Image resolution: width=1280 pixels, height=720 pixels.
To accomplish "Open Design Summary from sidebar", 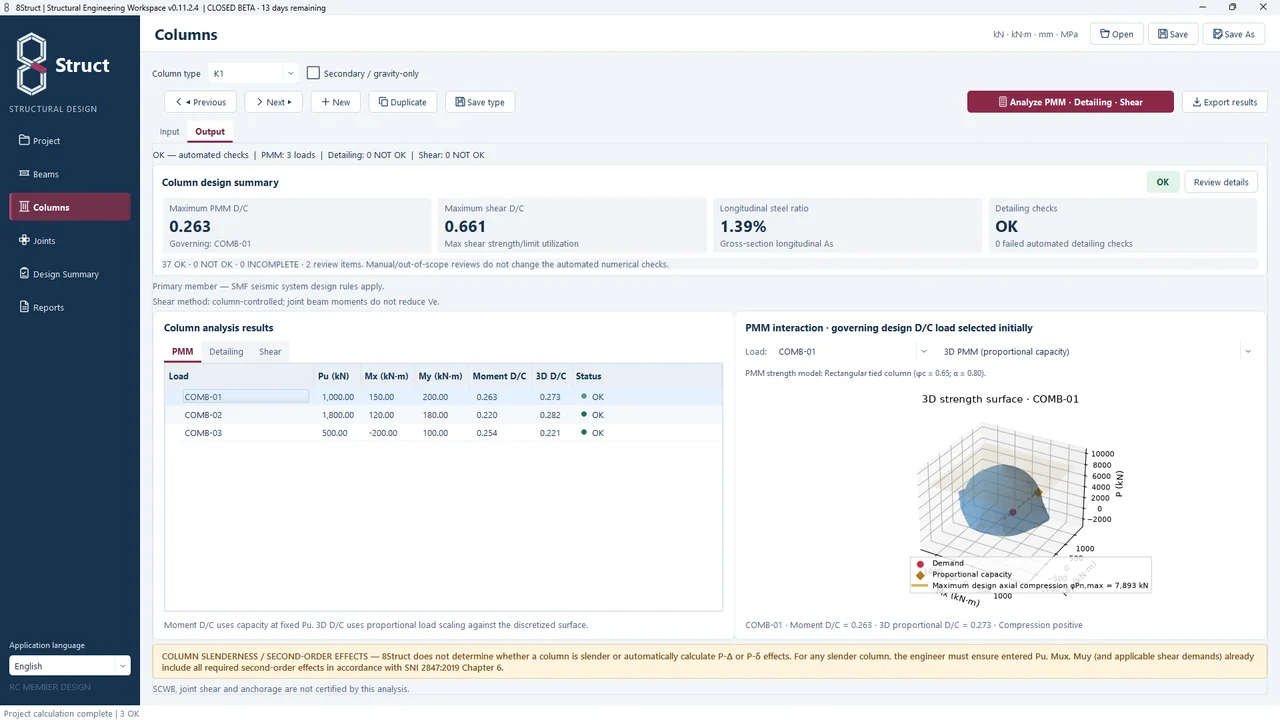I will tap(70, 274).
